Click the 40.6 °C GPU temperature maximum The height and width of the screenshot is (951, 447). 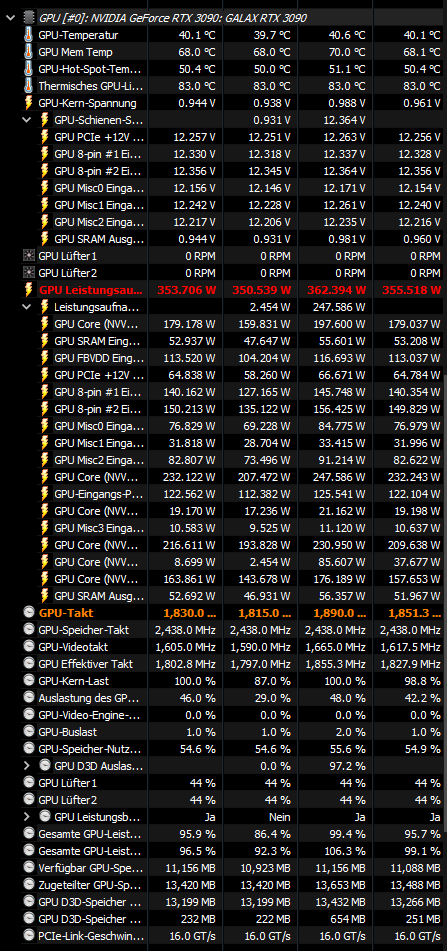(x=348, y=35)
